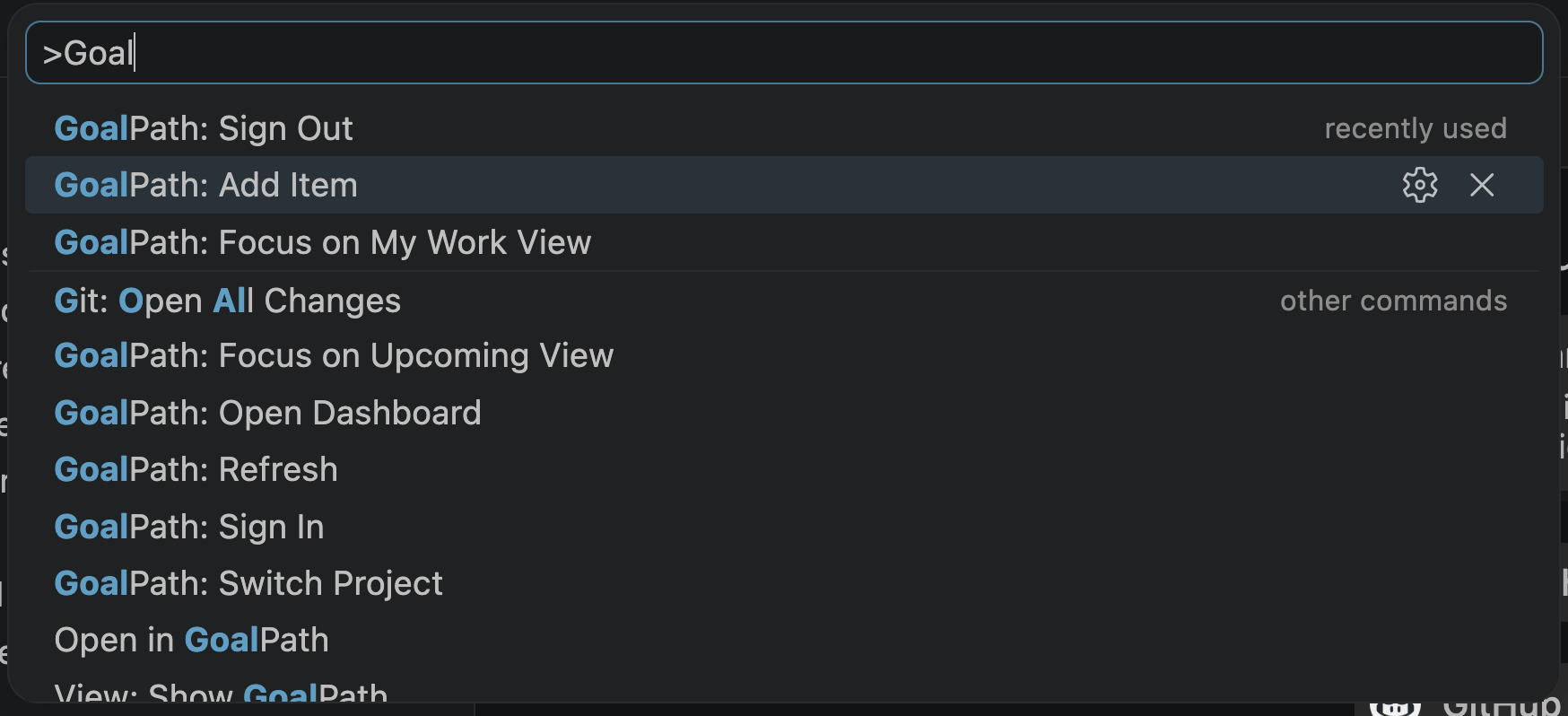Run the GoalPath: Switch Project command
Viewport: 1568px width, 716px height.
click(x=248, y=583)
